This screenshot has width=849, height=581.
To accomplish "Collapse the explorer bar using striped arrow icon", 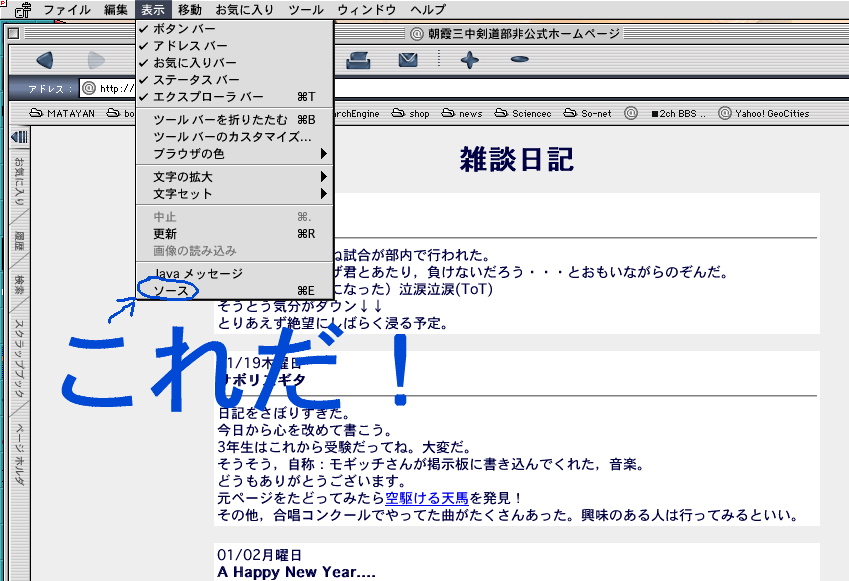I will [x=19, y=137].
